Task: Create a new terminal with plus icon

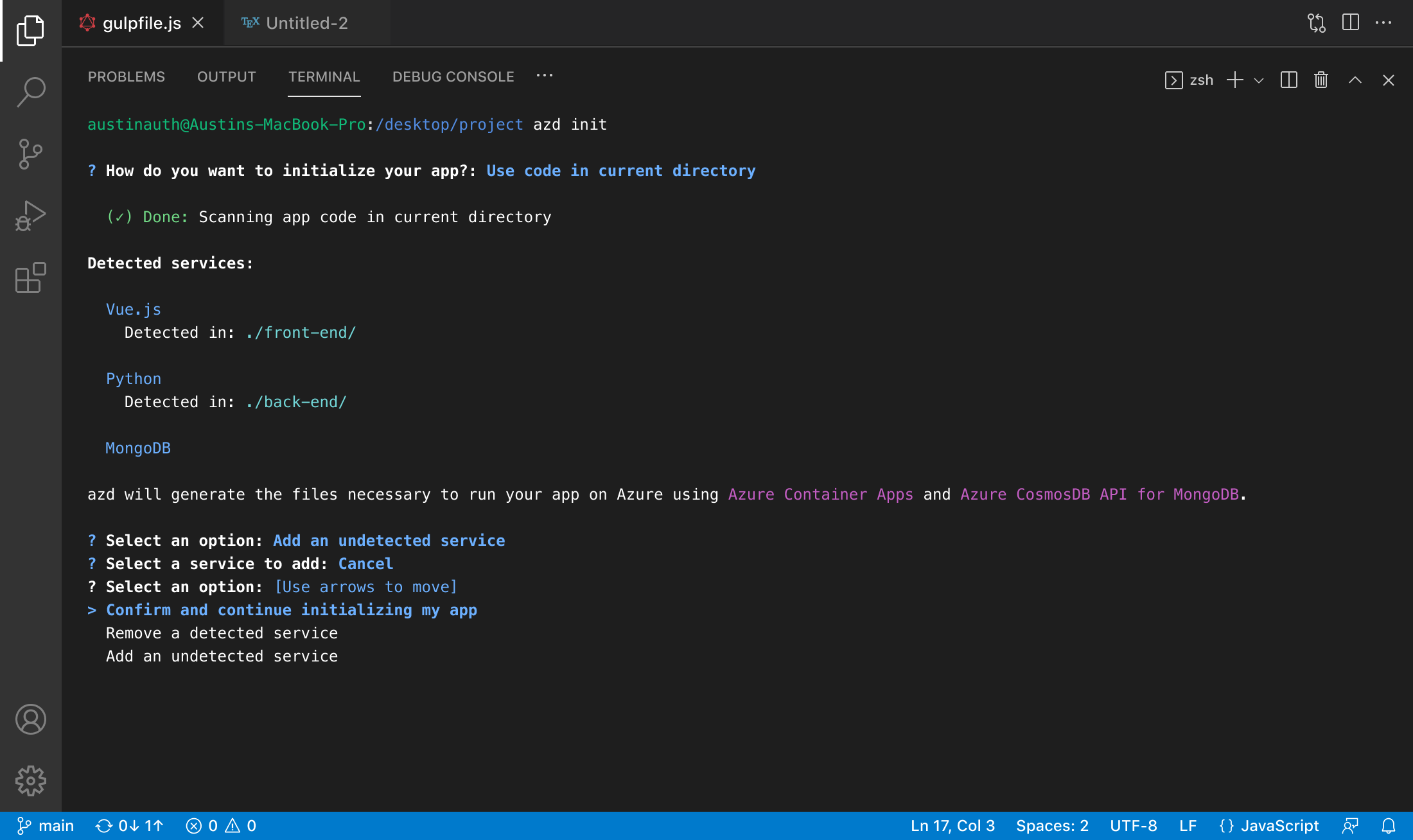Action: coord(1235,80)
